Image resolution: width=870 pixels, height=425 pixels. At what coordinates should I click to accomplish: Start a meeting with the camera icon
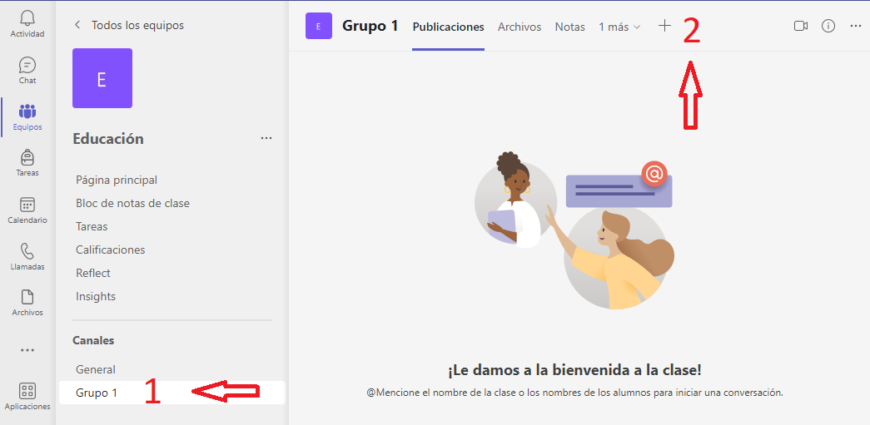coord(800,26)
